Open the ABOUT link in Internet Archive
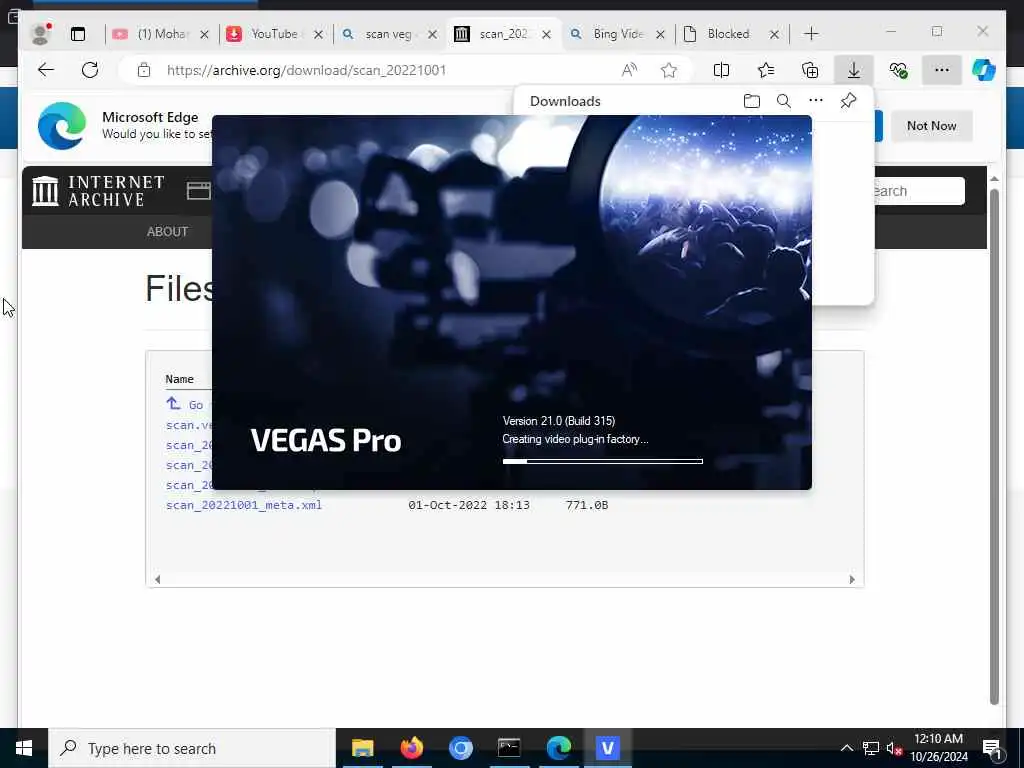1024x768 pixels. [167, 232]
